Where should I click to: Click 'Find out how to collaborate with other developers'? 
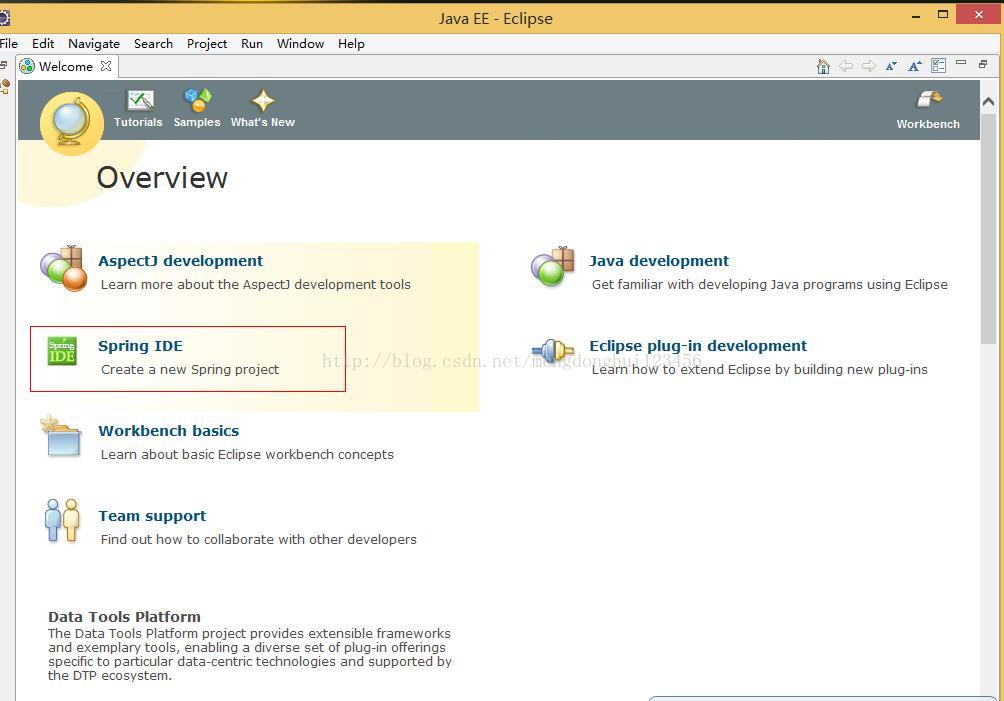pos(259,540)
